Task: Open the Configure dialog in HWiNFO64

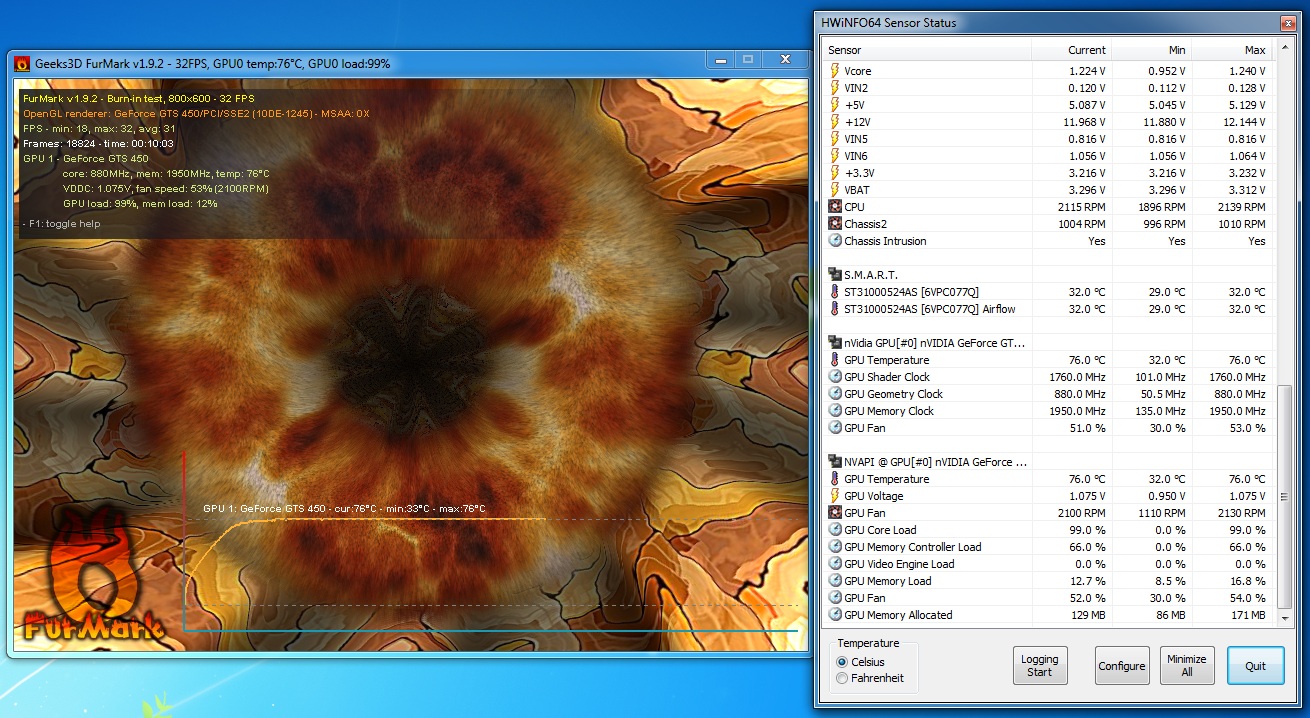Action: pyautogui.click(x=1121, y=665)
